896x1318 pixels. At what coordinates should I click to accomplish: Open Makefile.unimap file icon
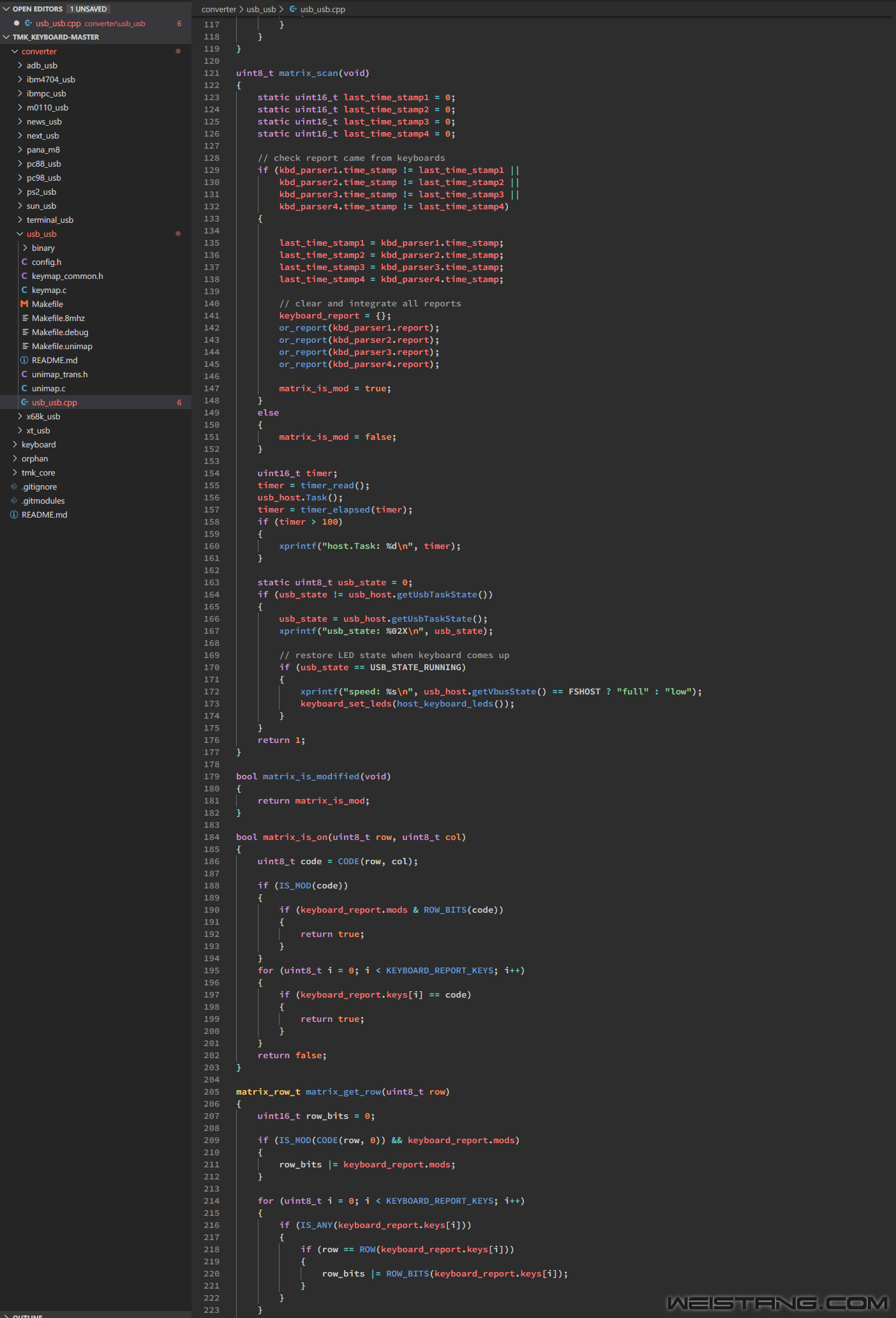point(24,346)
